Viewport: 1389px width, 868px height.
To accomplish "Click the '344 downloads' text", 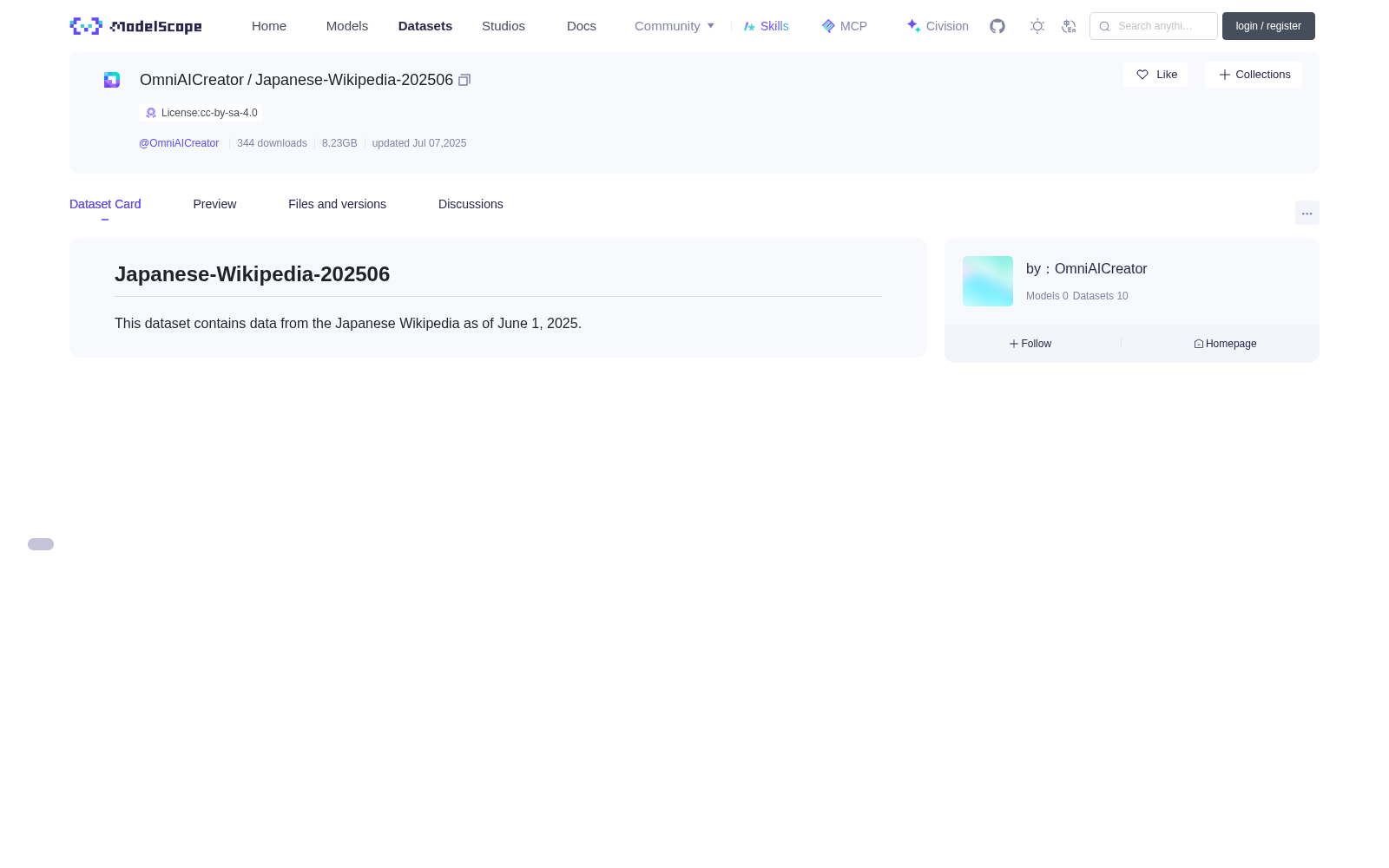I will coord(272,143).
